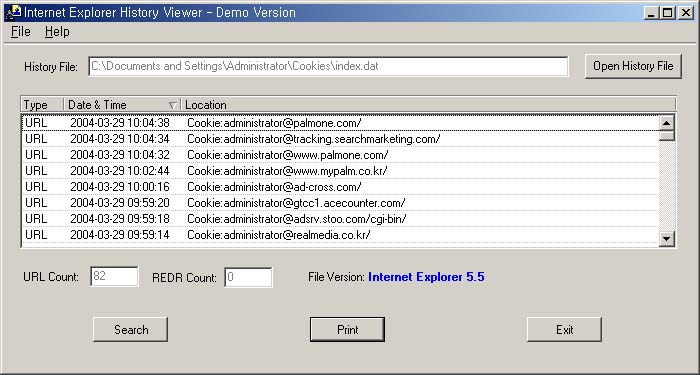Click the scroll down arrow of the list
Screen dimensions: 700x375
(667, 238)
